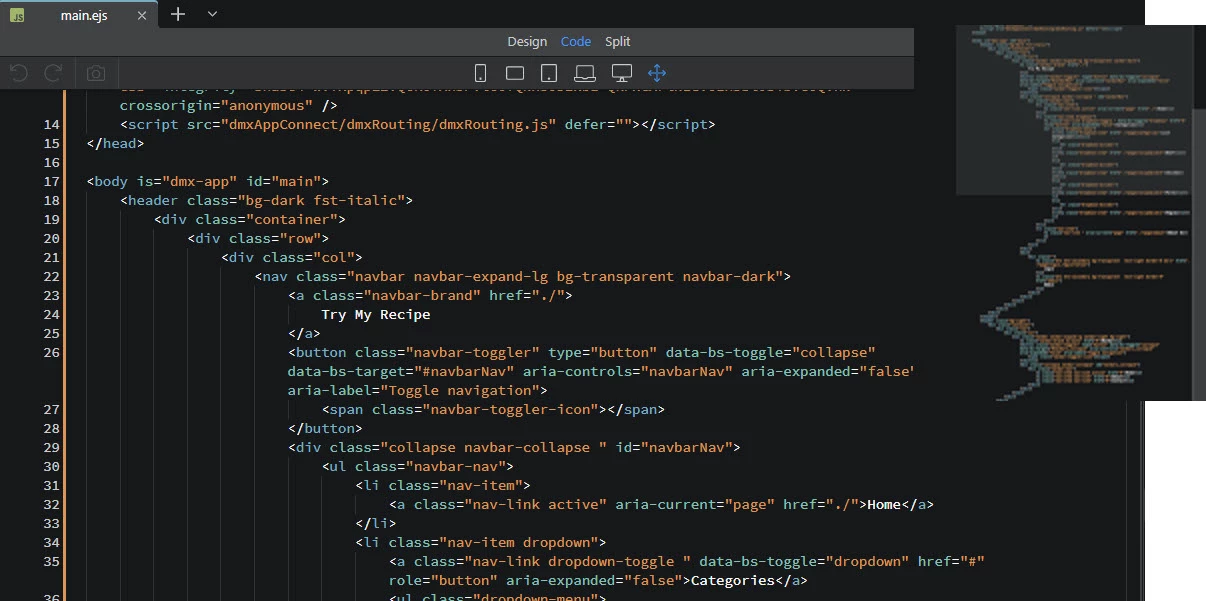Select the tablet viewport size

tap(549, 73)
